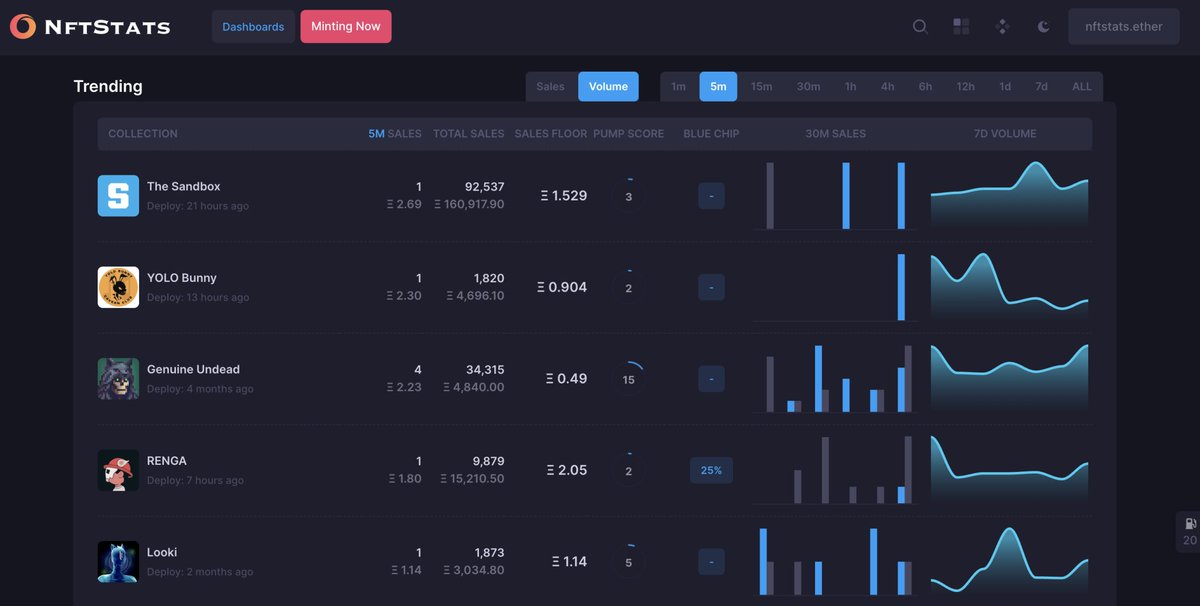Open the Genuine Undead collection name link
Image resolution: width=1200 pixels, height=606 pixels.
click(x=195, y=369)
